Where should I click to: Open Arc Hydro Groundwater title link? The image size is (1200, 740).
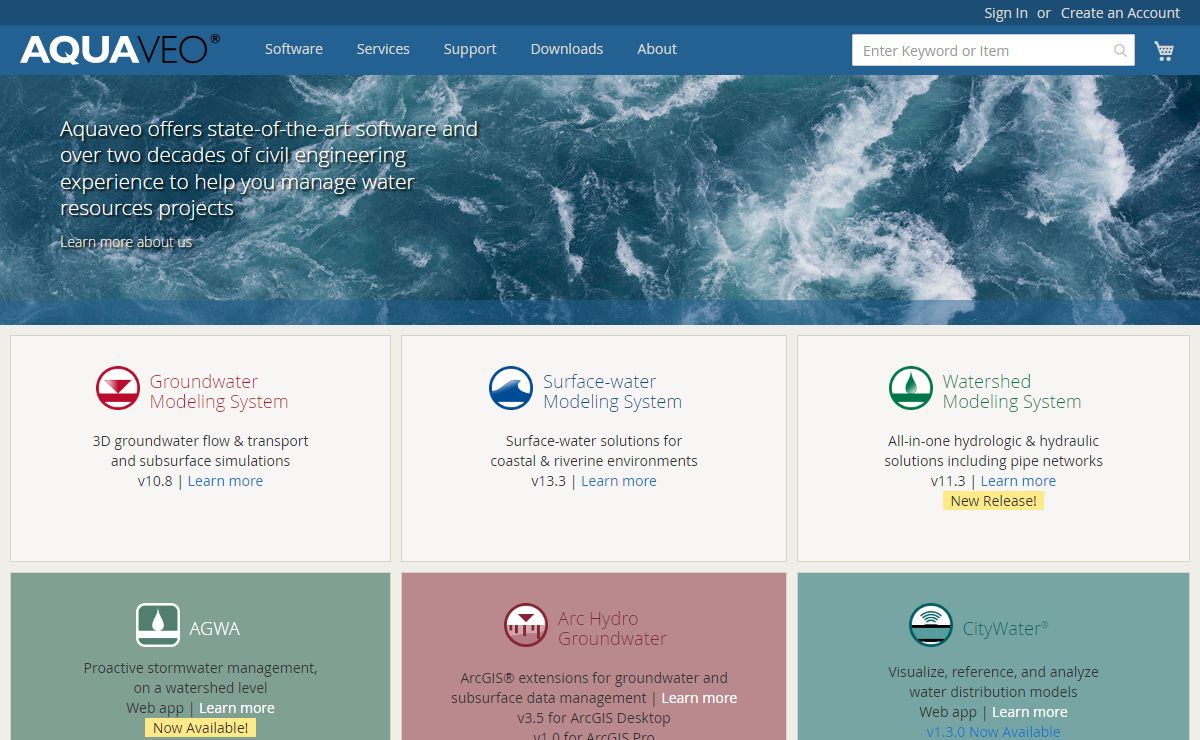[612, 628]
